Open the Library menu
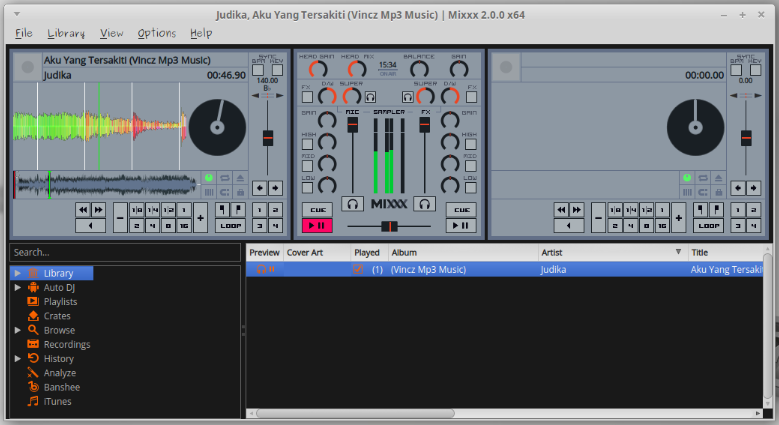Image resolution: width=779 pixels, height=425 pixels. [x=66, y=33]
